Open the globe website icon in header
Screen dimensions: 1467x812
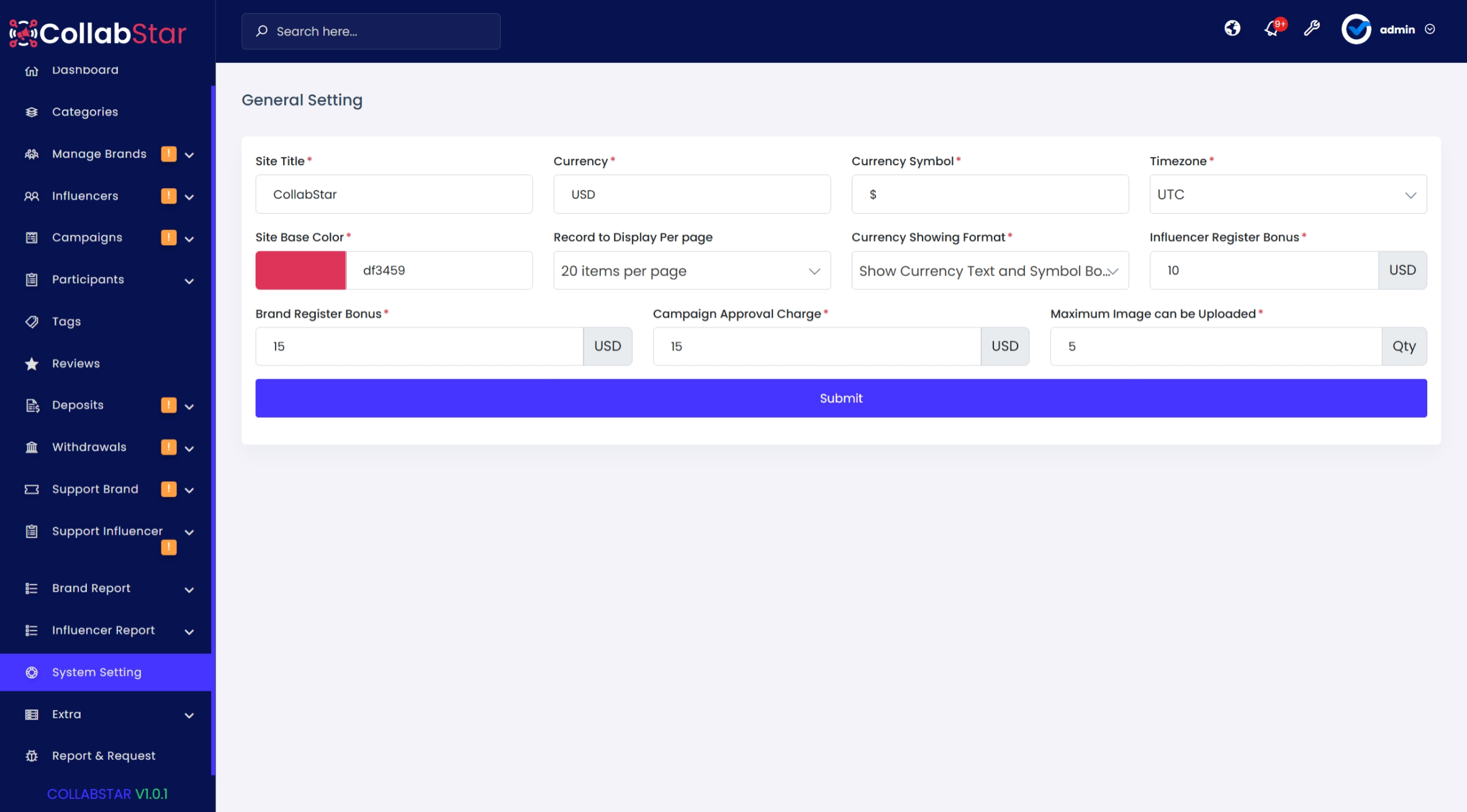(1232, 29)
